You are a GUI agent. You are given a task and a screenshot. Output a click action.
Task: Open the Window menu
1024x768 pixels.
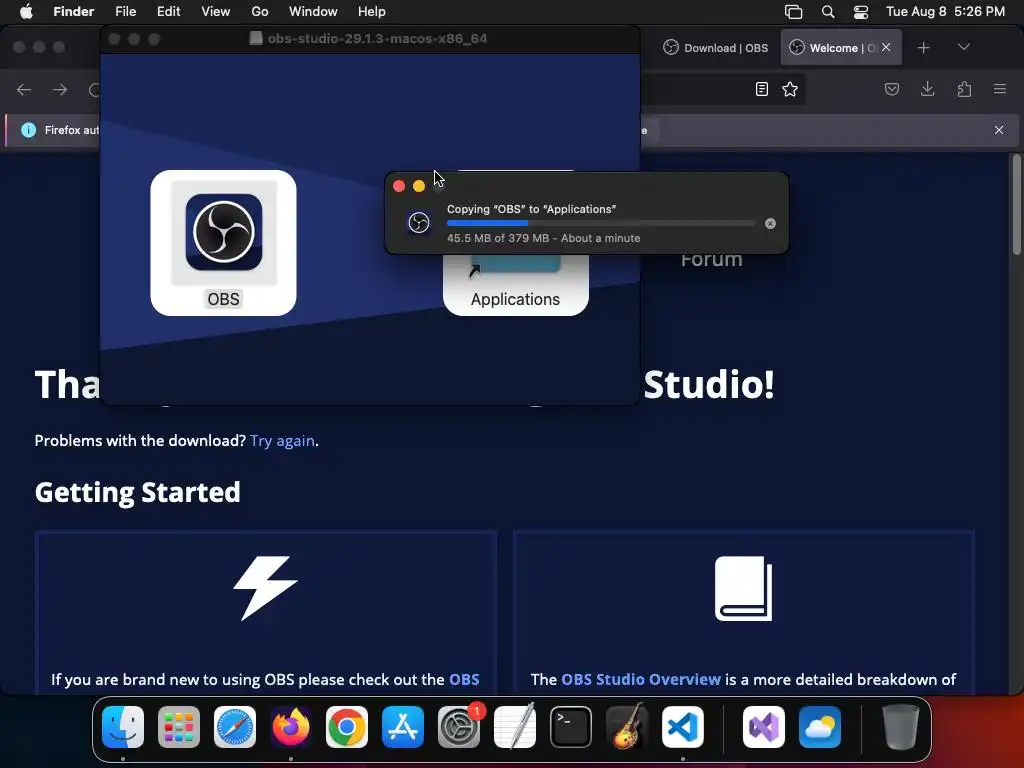(313, 12)
